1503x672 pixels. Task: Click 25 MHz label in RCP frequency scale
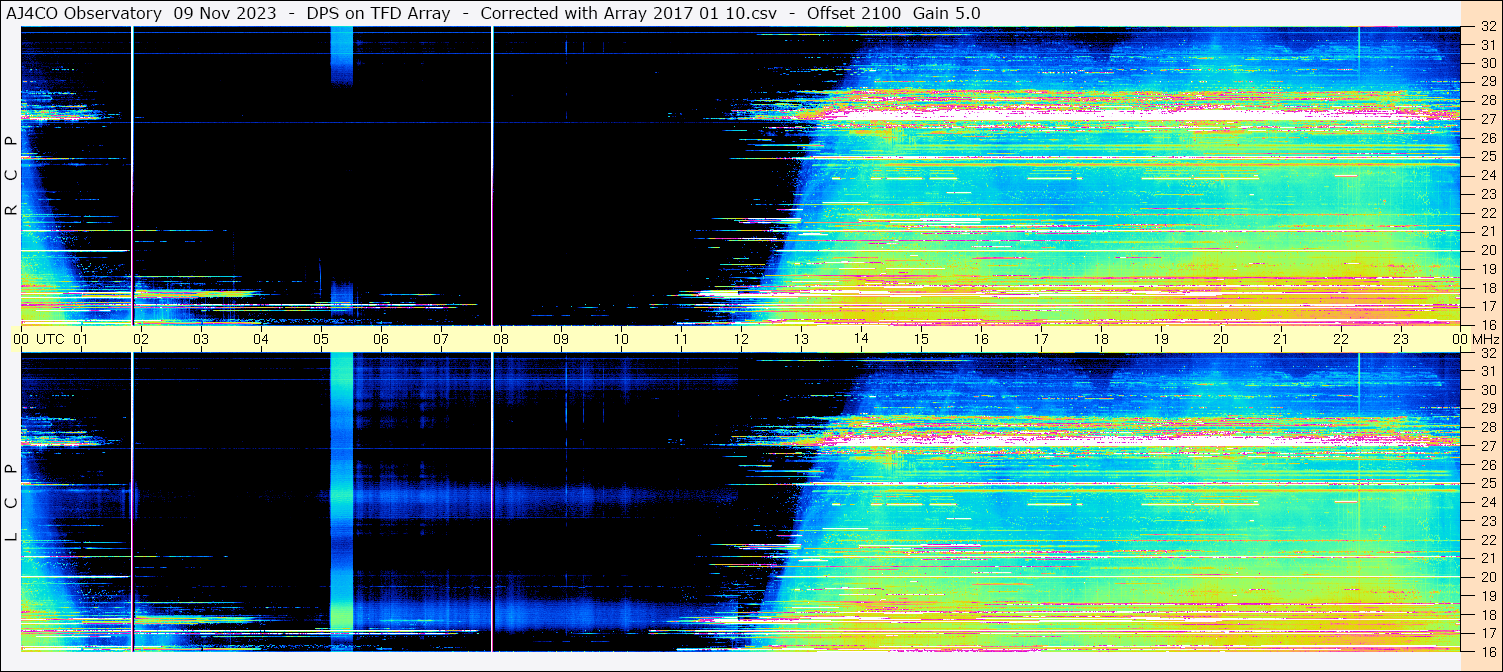[1487, 157]
